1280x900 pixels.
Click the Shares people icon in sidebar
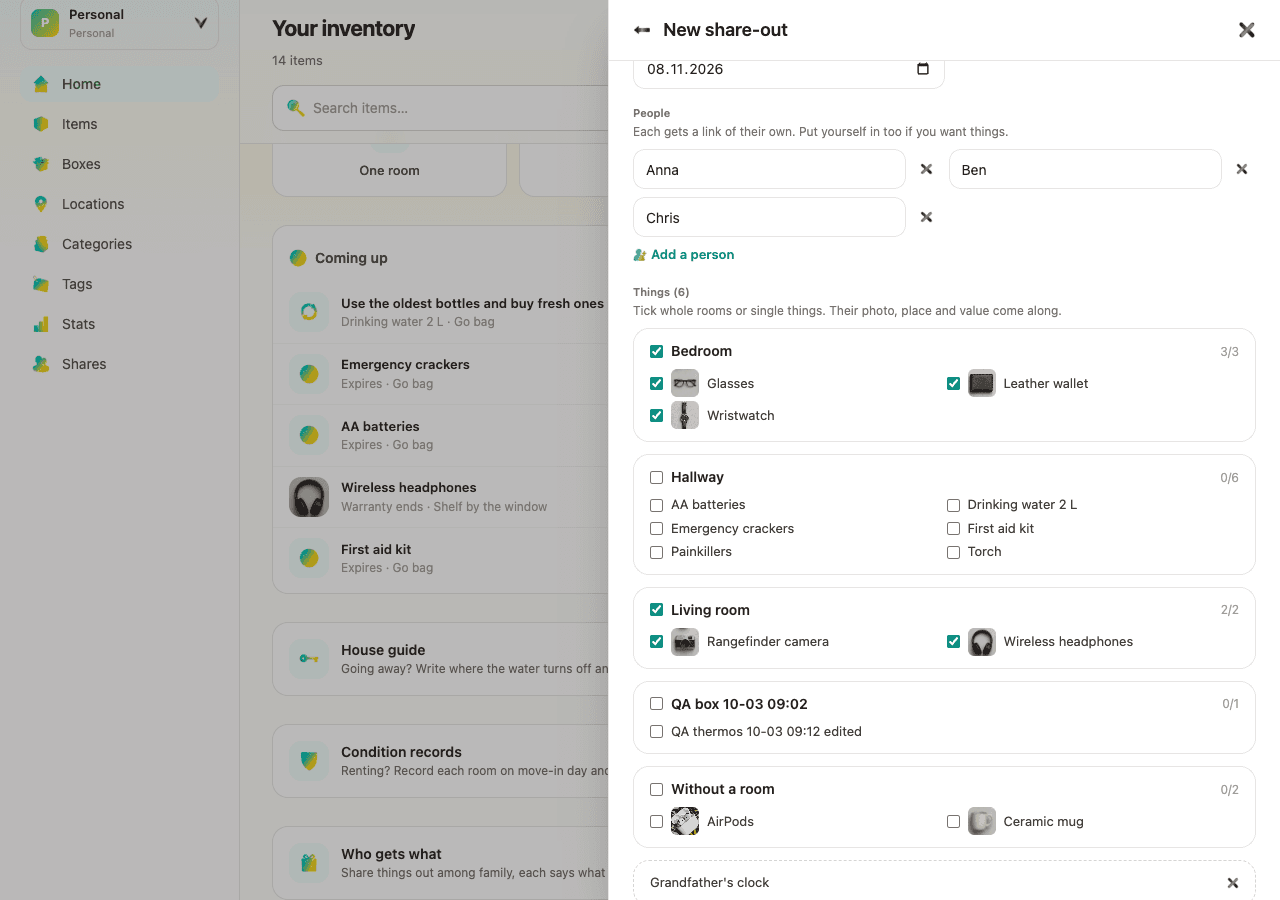[41, 364]
